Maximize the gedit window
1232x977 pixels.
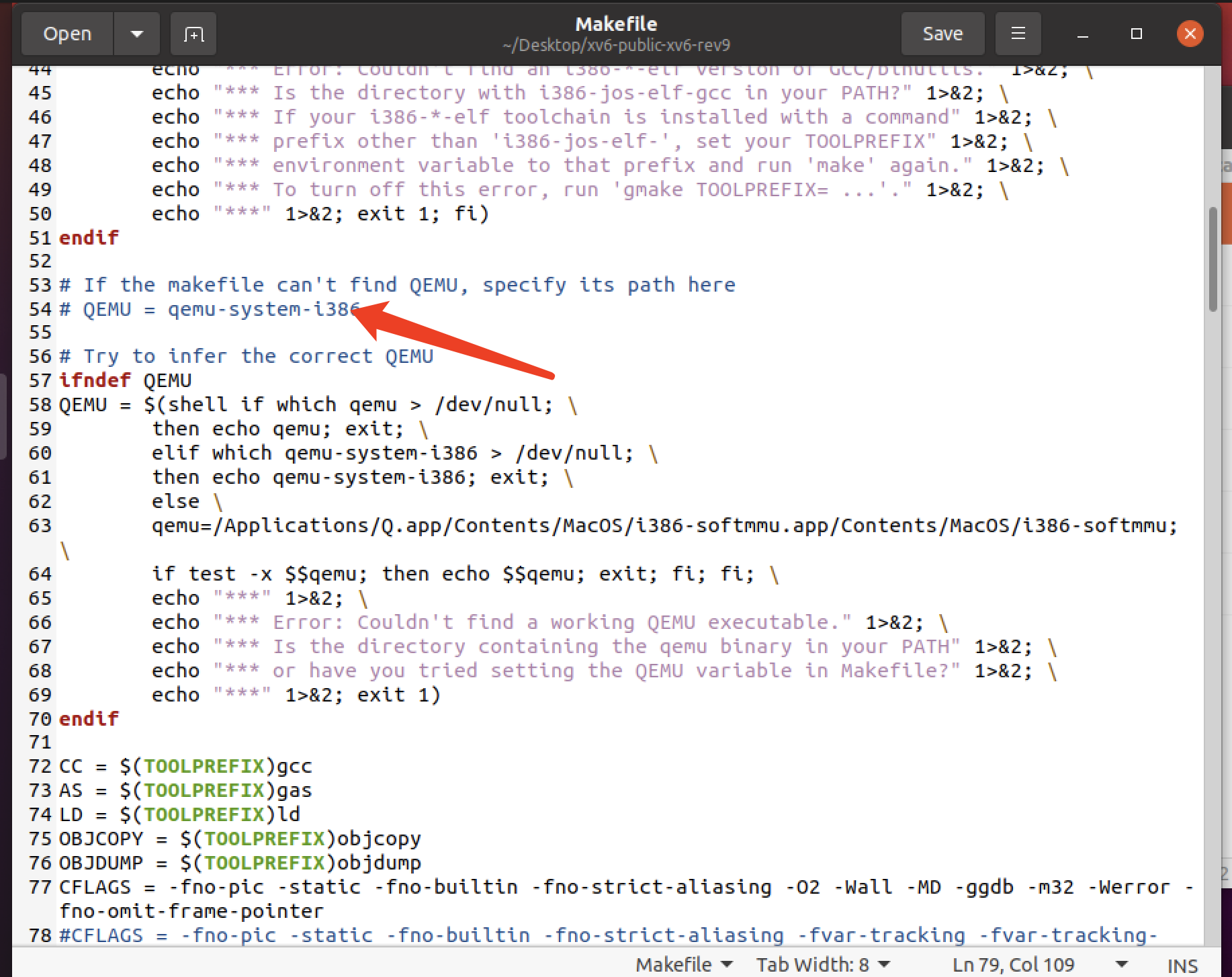pos(1136,33)
